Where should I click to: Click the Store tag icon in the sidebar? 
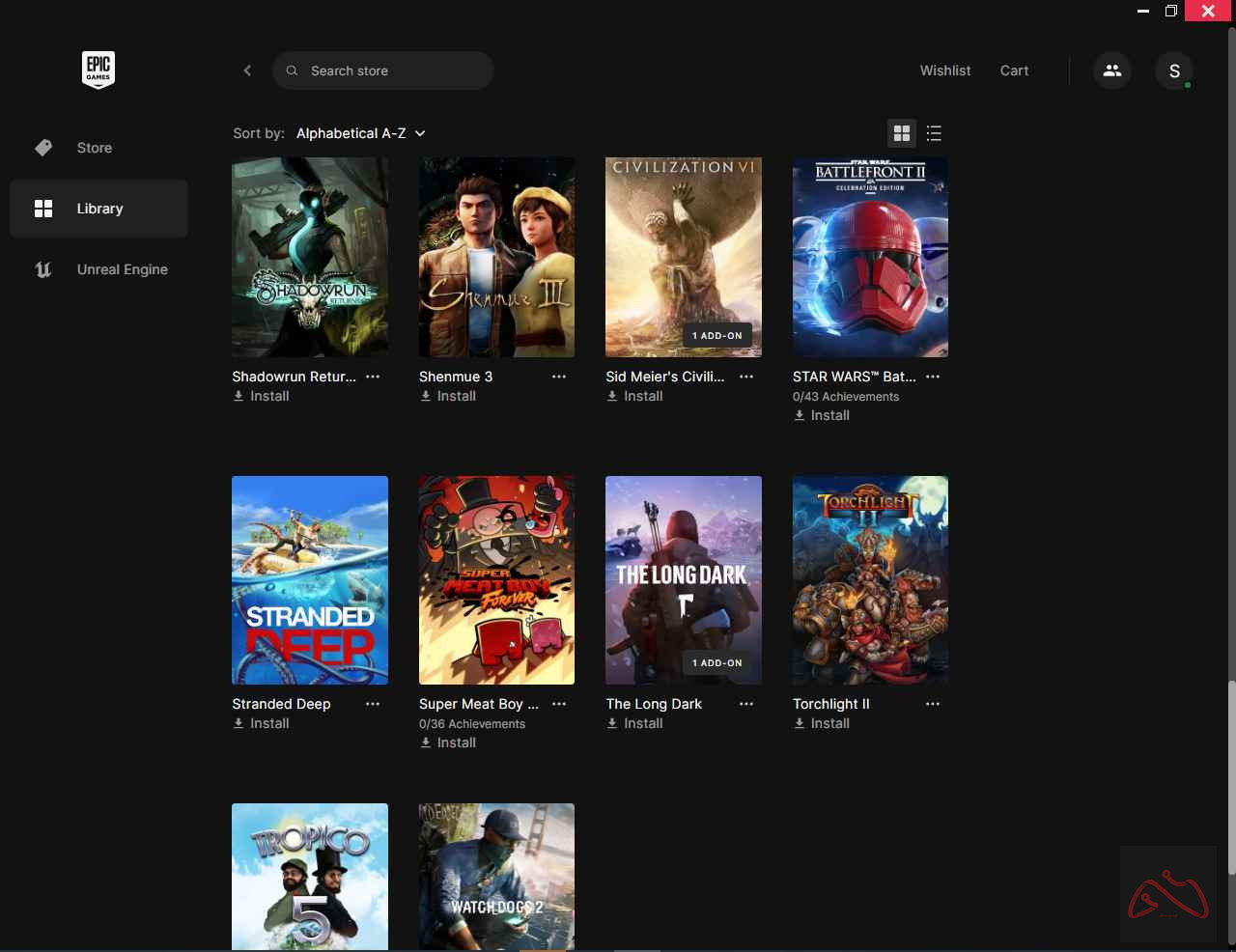43,147
